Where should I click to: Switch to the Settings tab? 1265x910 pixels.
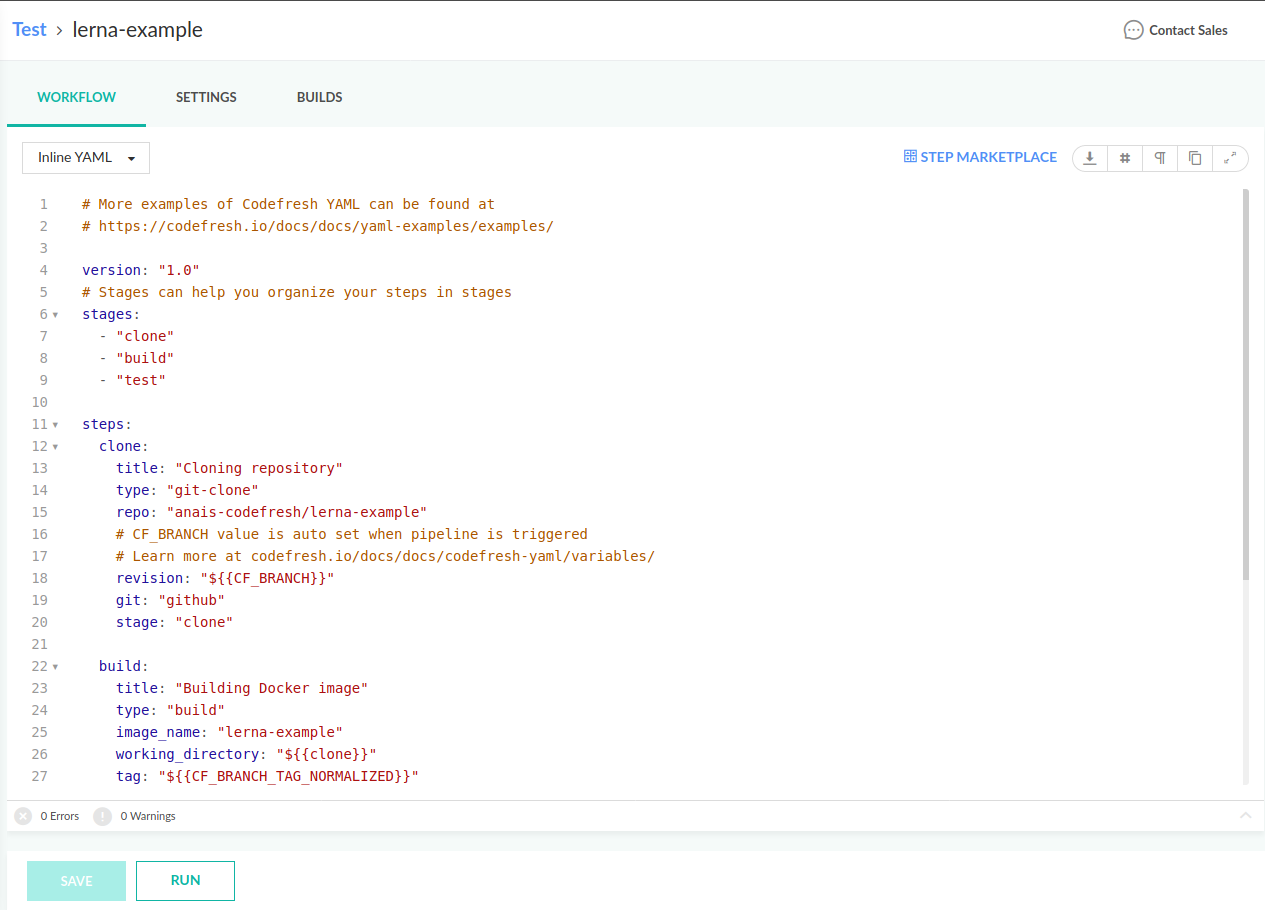point(206,97)
